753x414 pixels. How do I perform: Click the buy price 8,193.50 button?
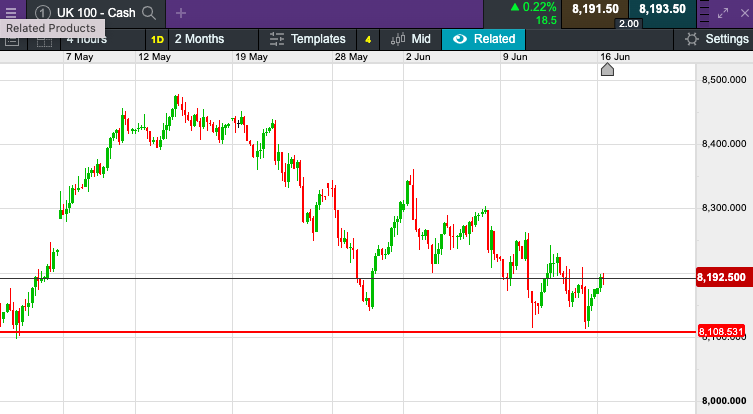(x=662, y=9)
